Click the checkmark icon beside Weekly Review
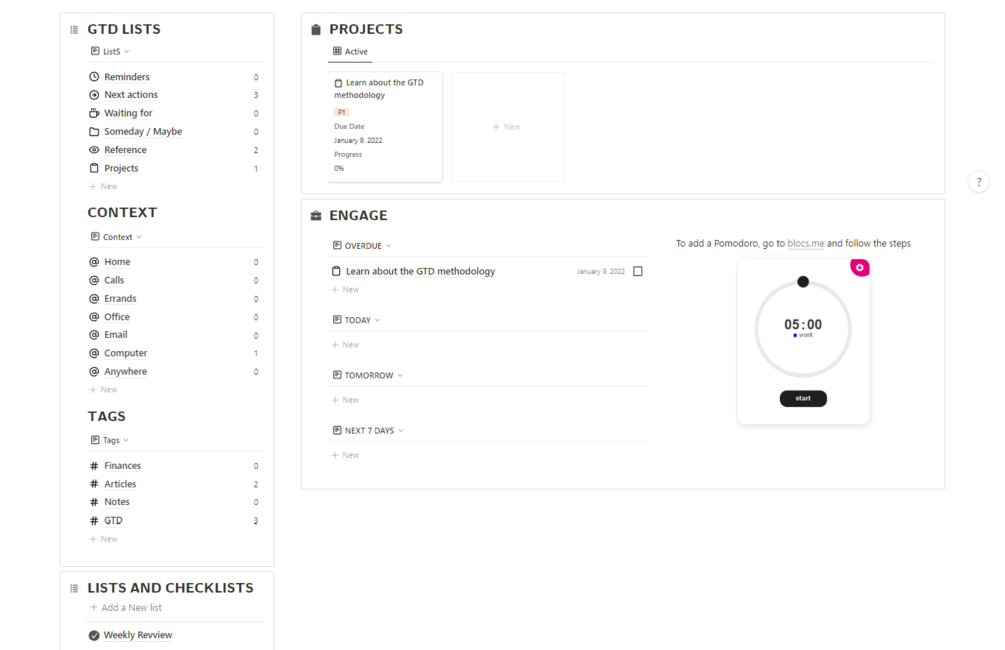The height and width of the screenshot is (650, 1005). click(x=94, y=635)
